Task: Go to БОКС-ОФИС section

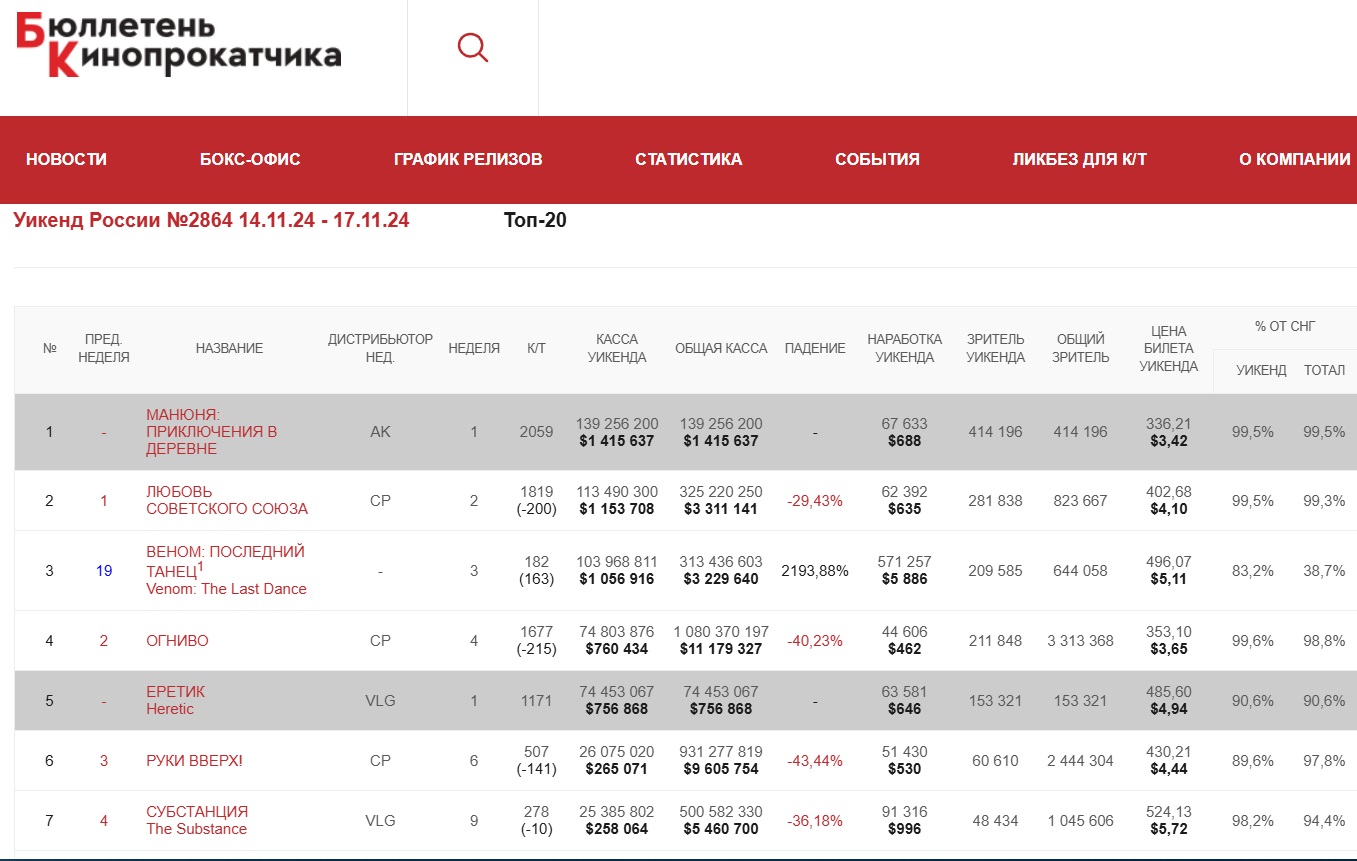Action: tap(250, 159)
